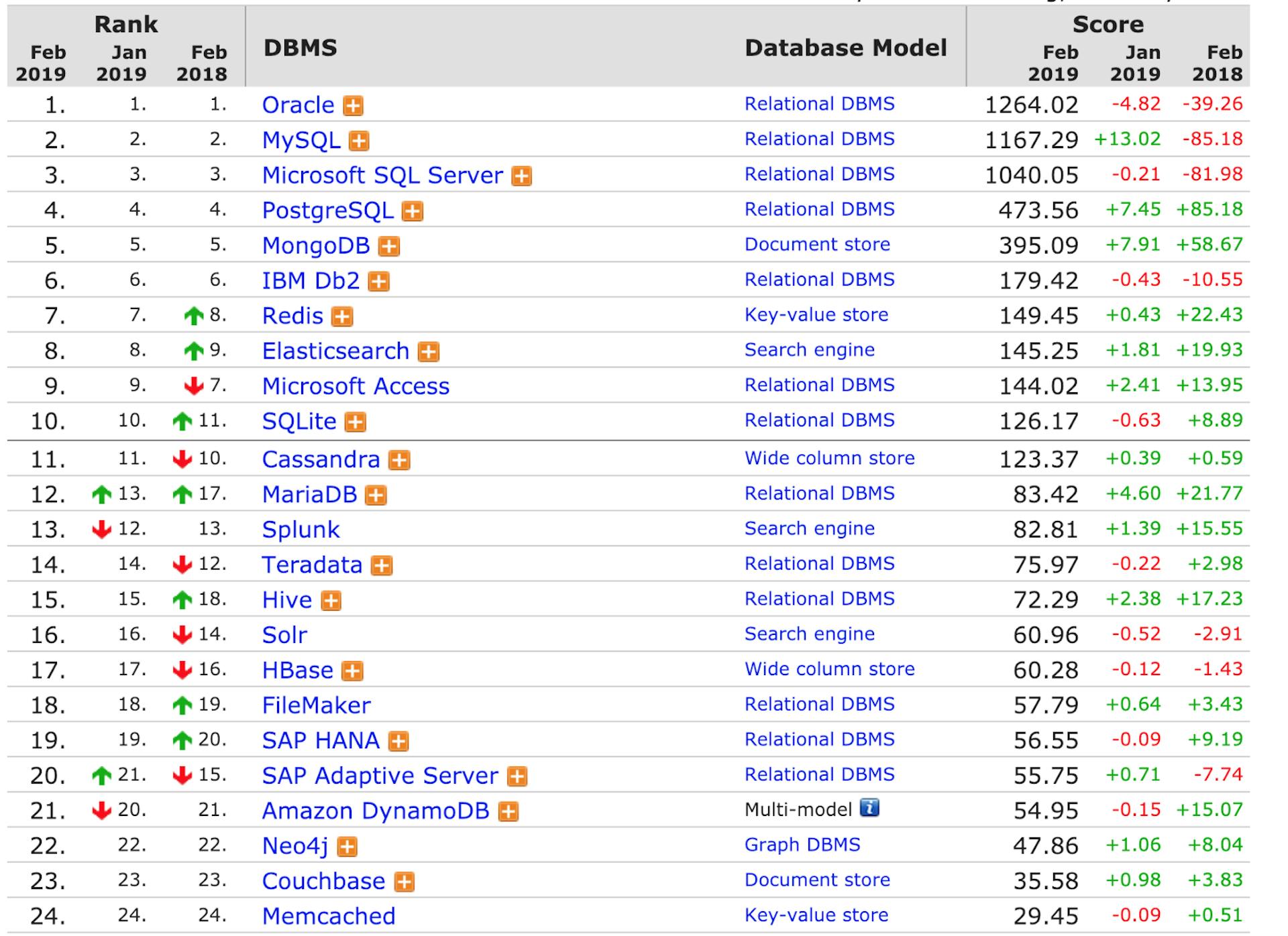
Task: Click plus icon next to SAP Adaptive Server
Action: point(517,776)
